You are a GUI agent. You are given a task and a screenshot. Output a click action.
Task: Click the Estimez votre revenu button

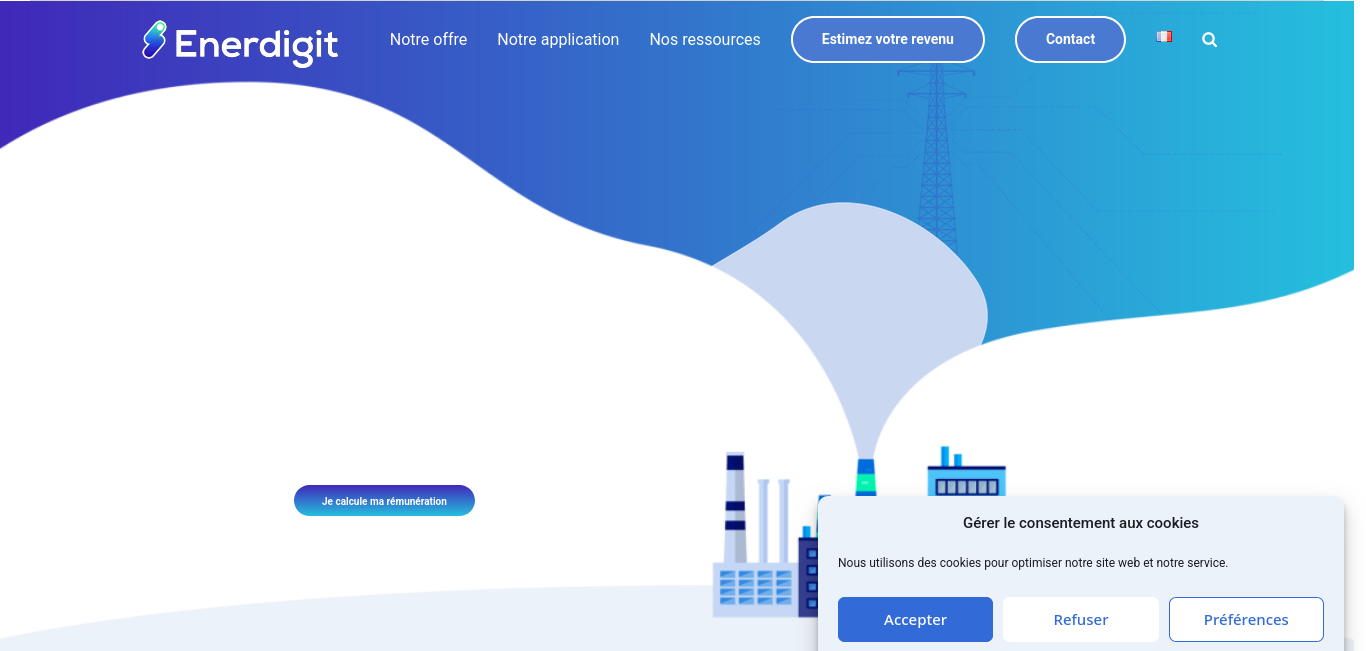click(887, 40)
